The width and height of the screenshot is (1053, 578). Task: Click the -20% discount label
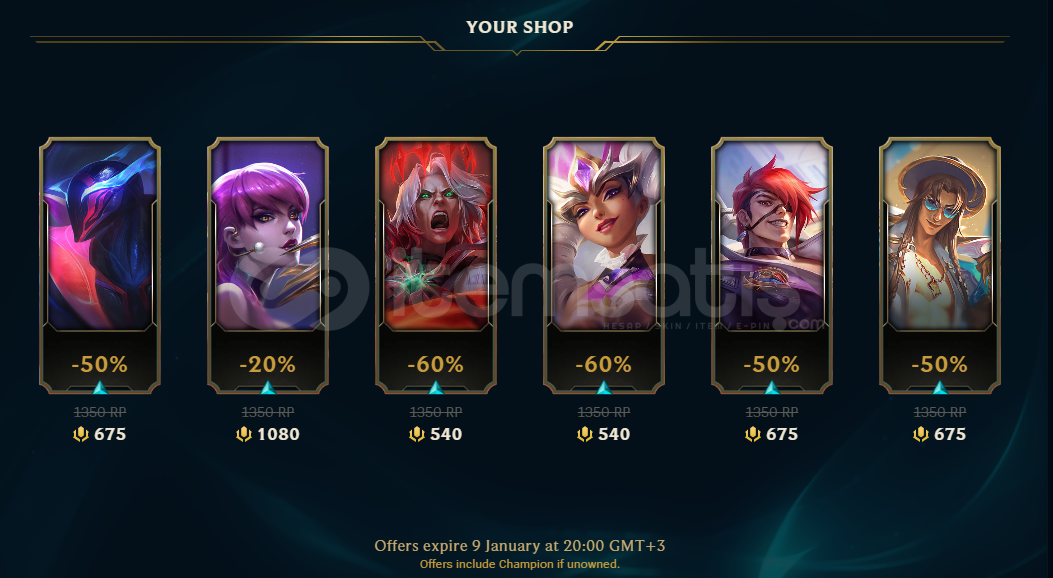pyautogui.click(x=267, y=365)
